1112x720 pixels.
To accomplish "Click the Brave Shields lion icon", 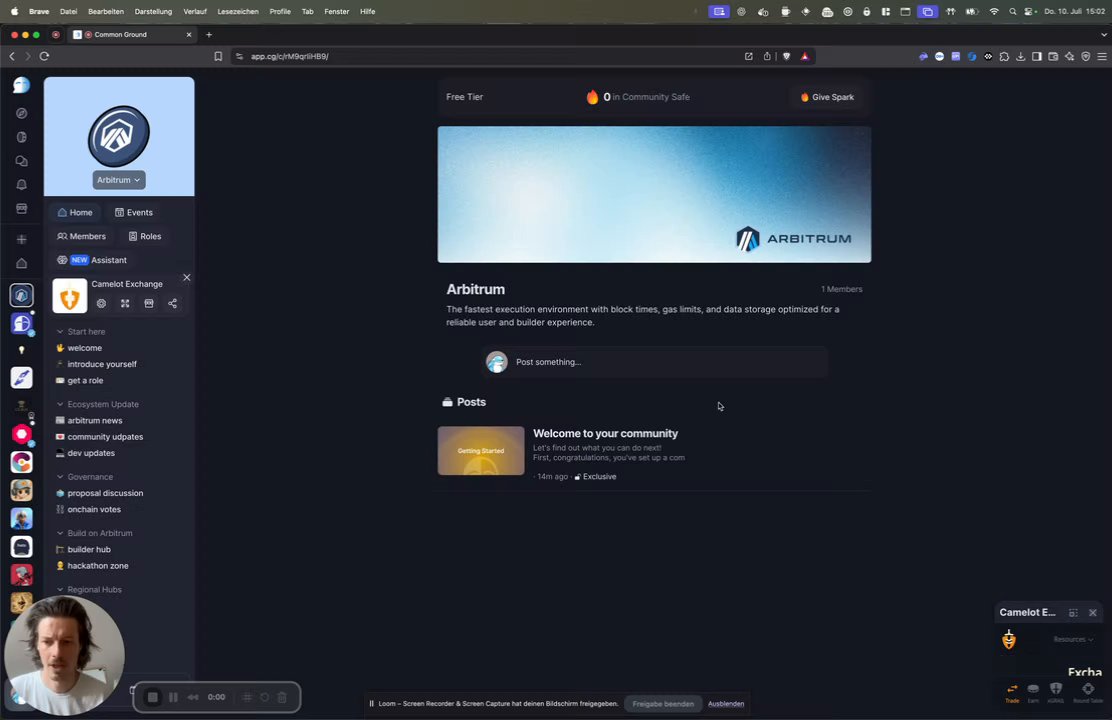I will [x=786, y=56].
